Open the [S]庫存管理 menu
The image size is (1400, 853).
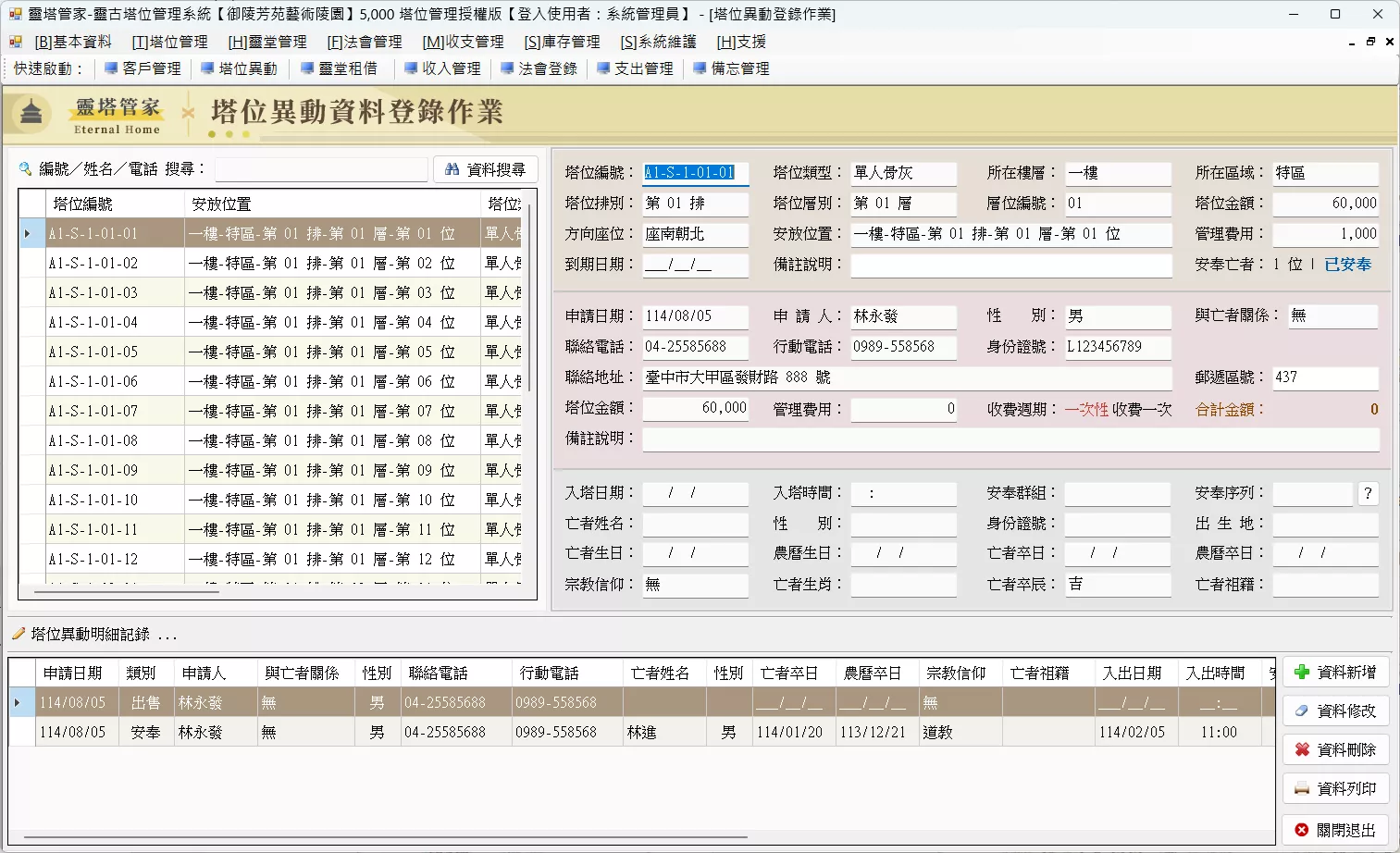coord(562,42)
